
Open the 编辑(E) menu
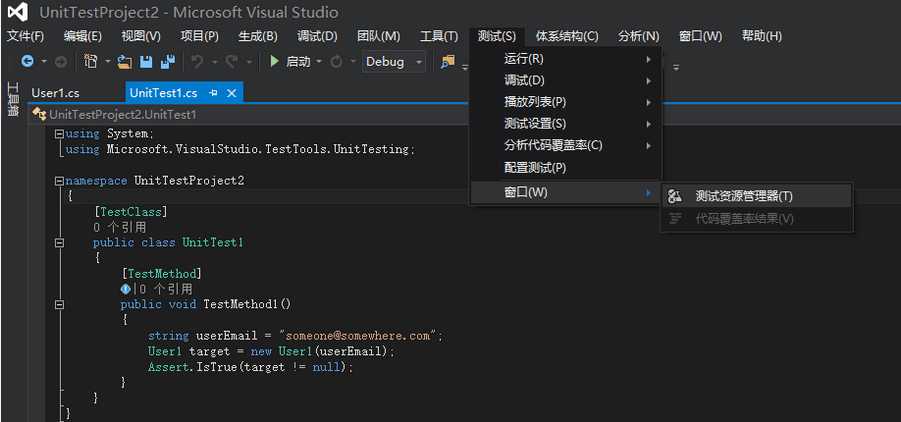pos(83,36)
